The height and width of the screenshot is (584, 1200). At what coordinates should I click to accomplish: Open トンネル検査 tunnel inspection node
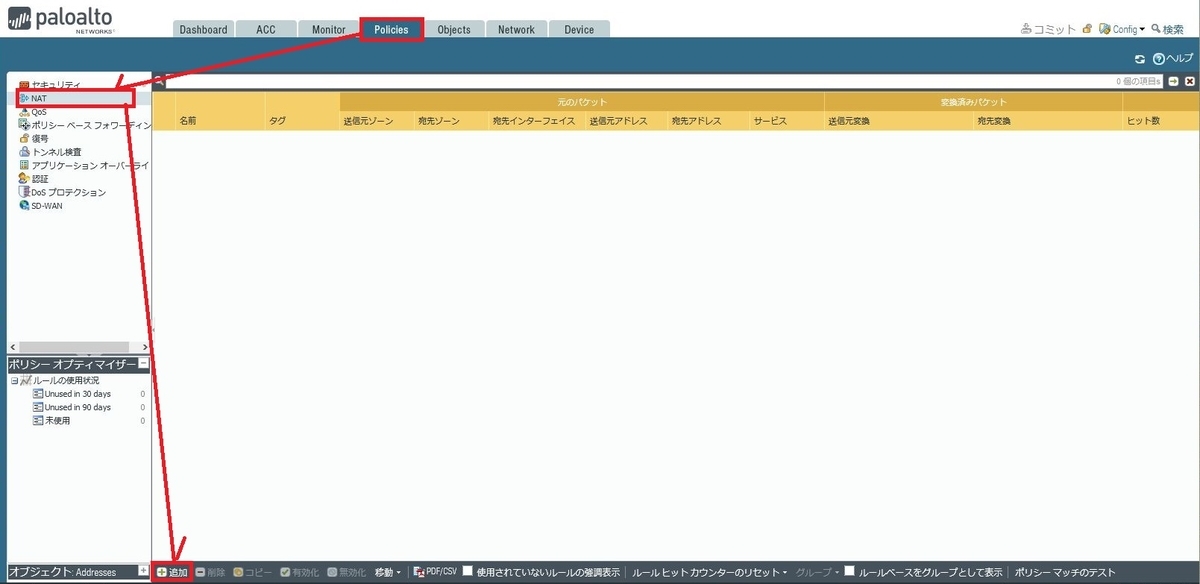(x=50, y=151)
